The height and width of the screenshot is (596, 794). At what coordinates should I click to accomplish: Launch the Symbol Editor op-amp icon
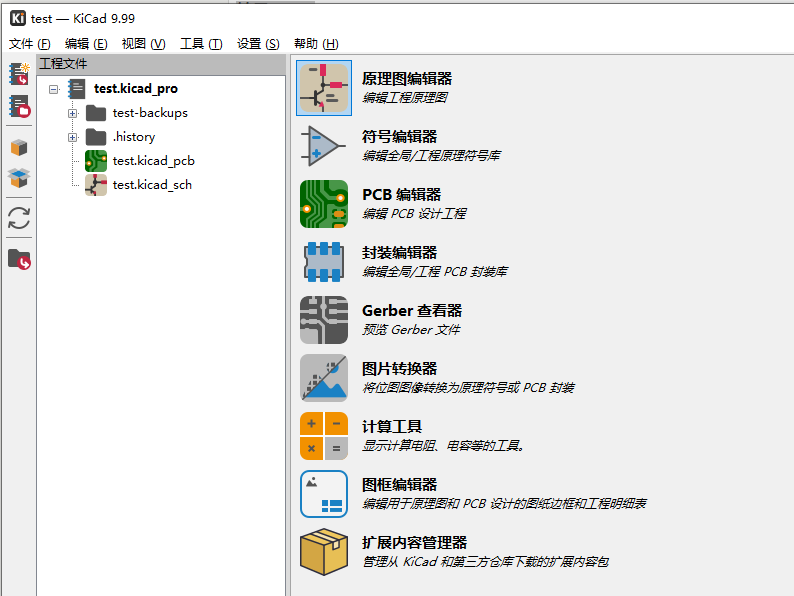(324, 146)
